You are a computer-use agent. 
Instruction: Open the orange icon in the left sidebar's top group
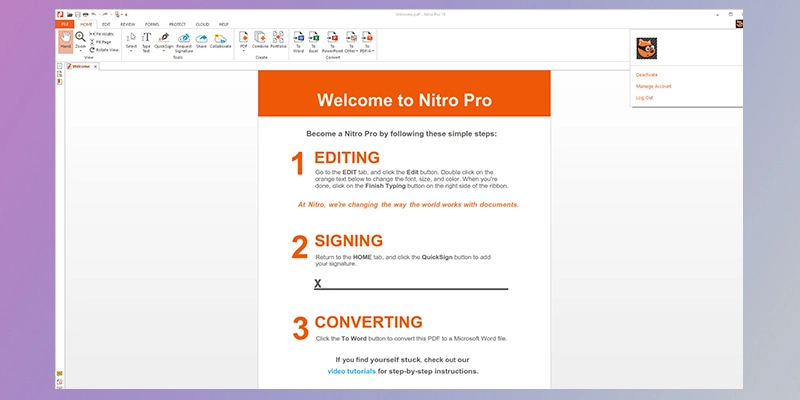[x=60, y=82]
